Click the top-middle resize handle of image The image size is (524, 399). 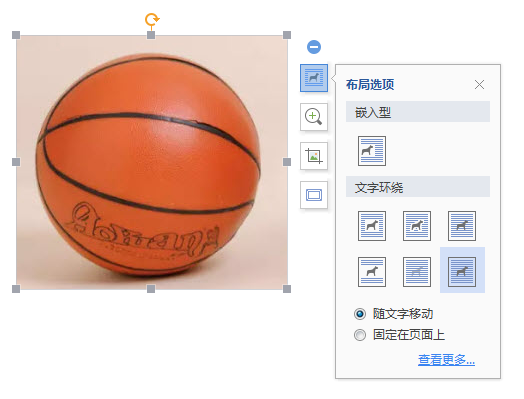[x=151, y=35]
